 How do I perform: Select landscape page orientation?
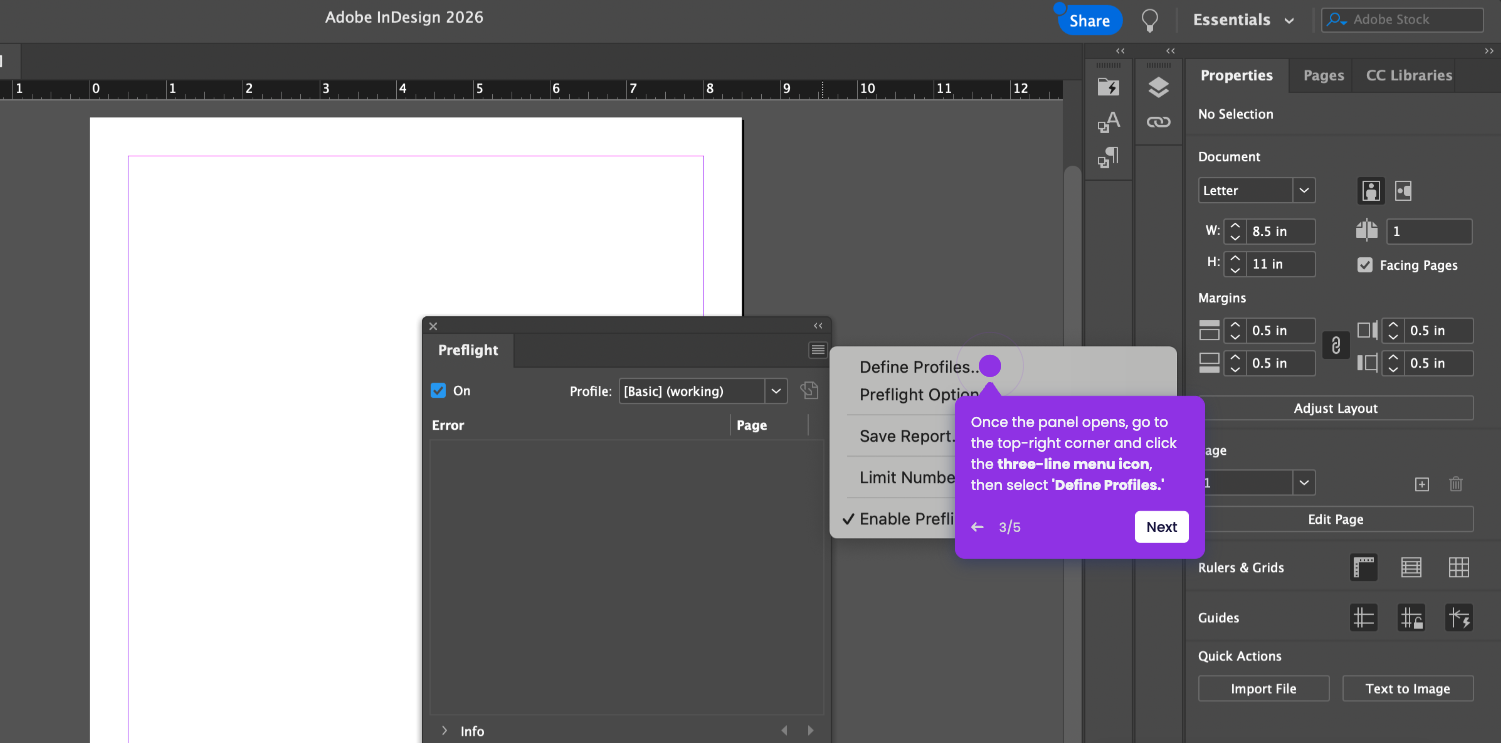coord(1403,190)
